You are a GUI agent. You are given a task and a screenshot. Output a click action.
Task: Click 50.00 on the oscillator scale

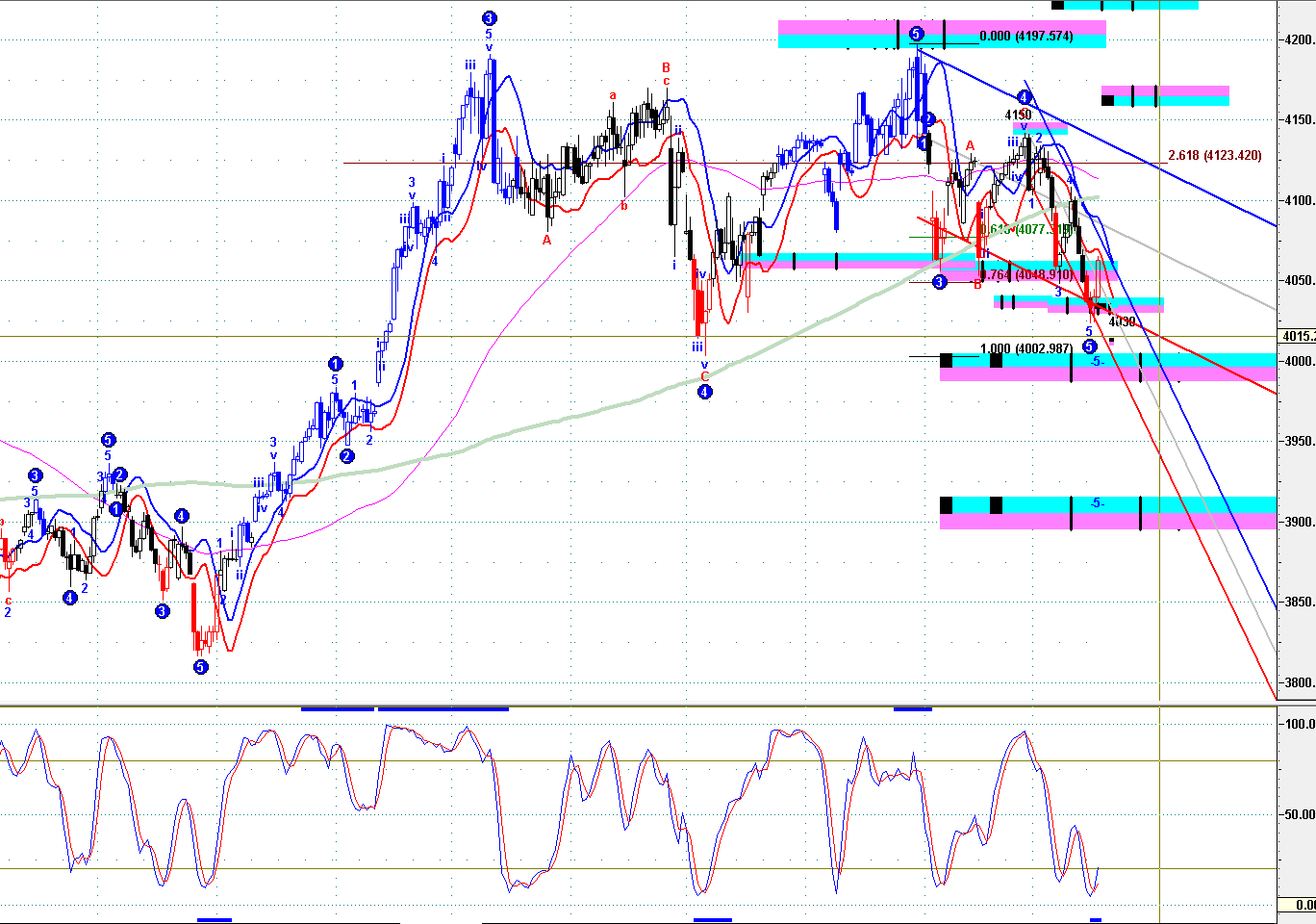(1300, 814)
